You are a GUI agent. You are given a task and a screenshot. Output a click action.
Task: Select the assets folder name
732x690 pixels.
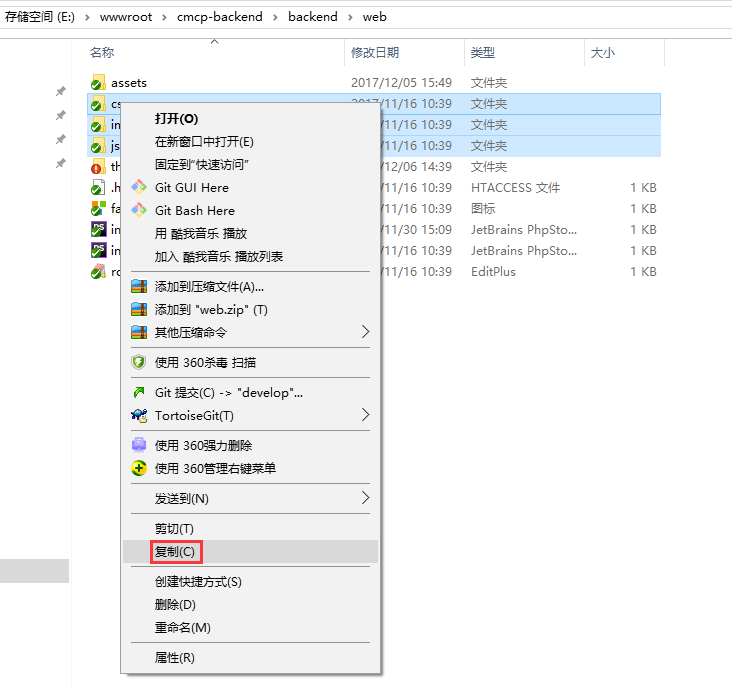pos(129,83)
